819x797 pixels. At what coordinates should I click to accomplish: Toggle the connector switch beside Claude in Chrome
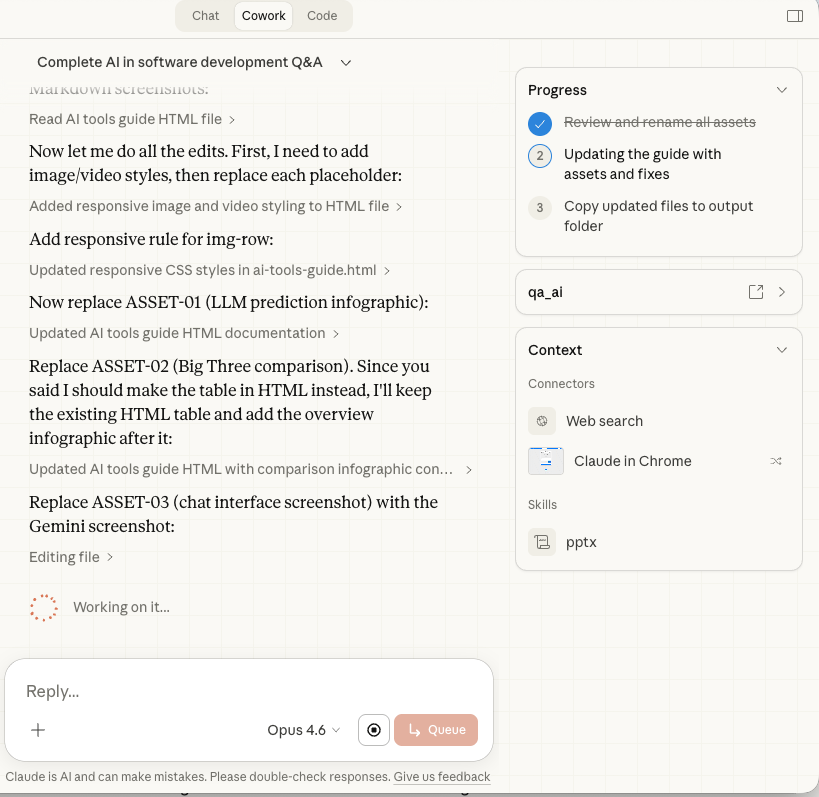pyautogui.click(x=776, y=461)
